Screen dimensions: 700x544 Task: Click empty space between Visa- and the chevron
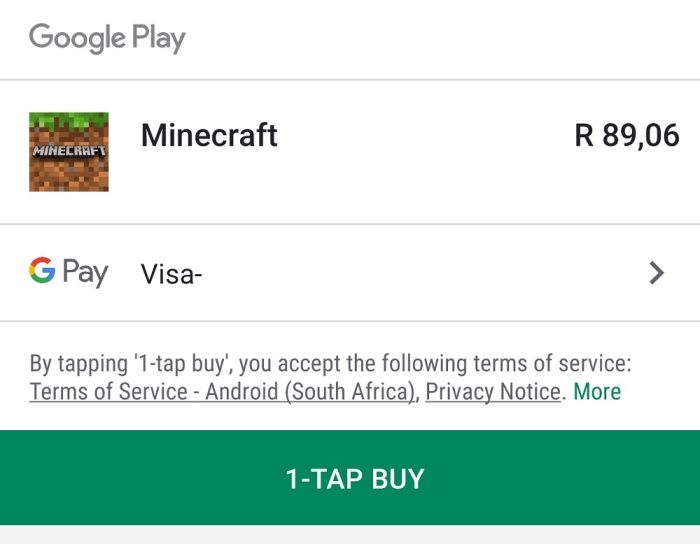pyautogui.click(x=420, y=272)
